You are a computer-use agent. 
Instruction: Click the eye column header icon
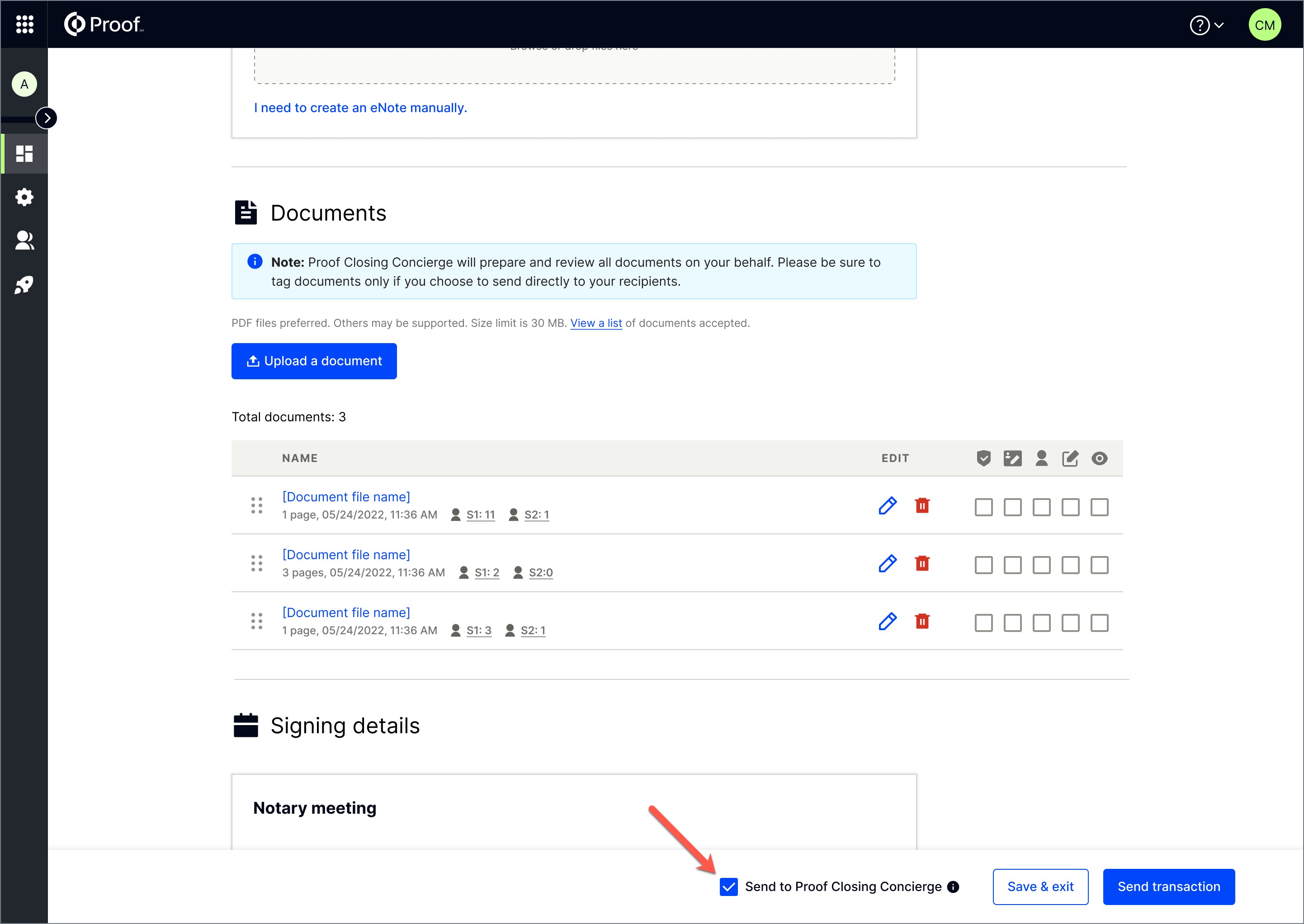tap(1100, 458)
